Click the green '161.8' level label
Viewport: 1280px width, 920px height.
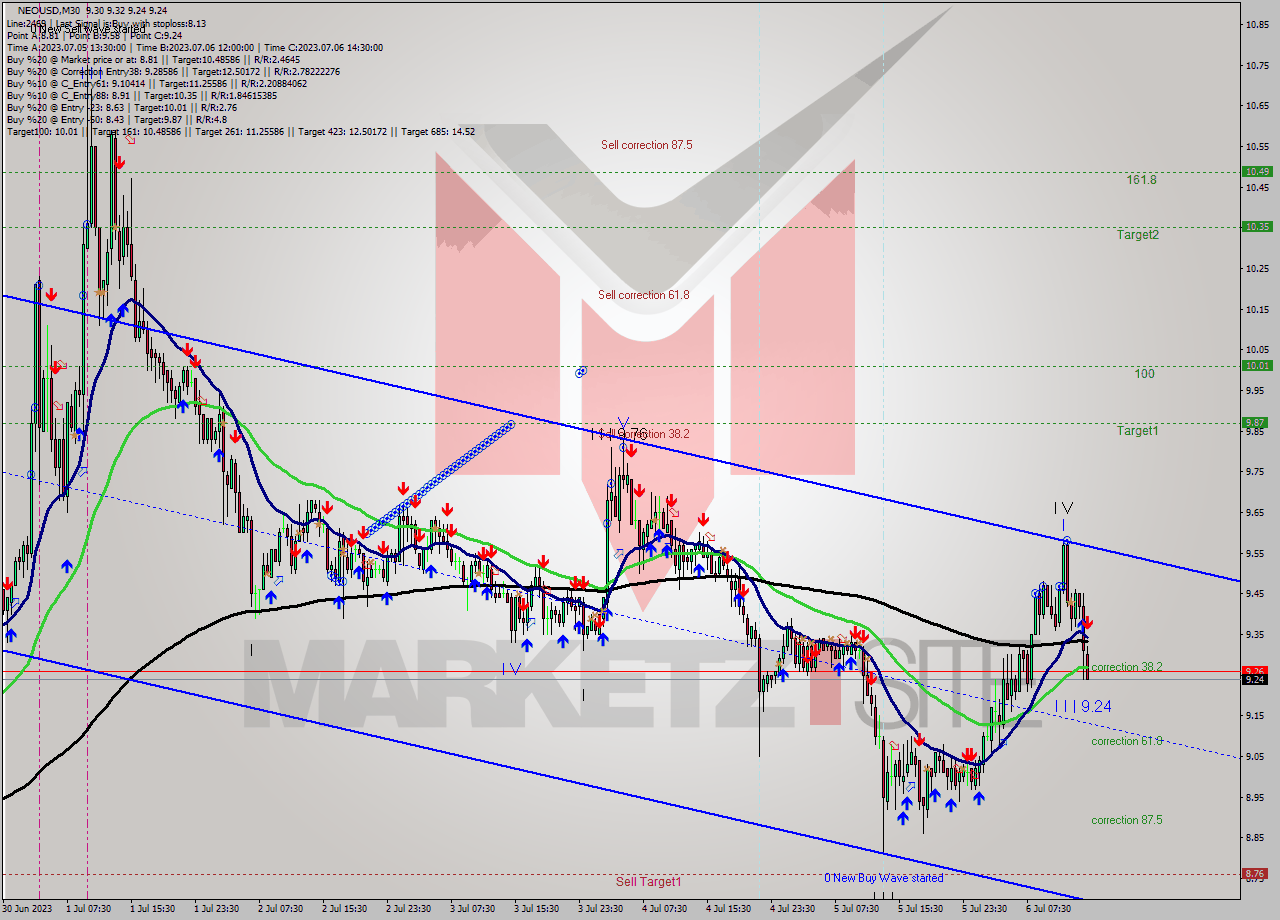[1141, 180]
